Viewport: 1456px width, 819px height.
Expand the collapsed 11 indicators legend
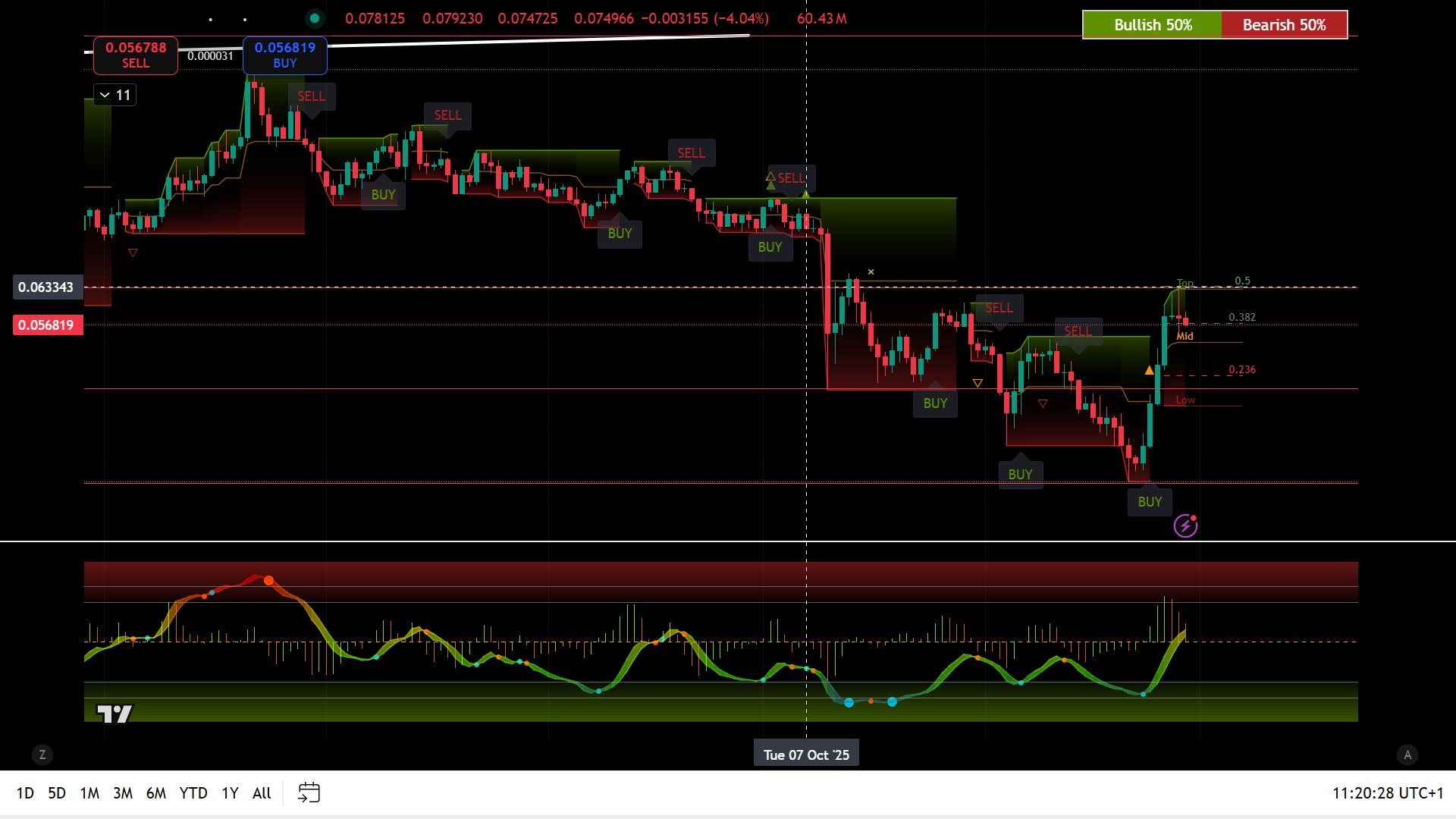[115, 95]
